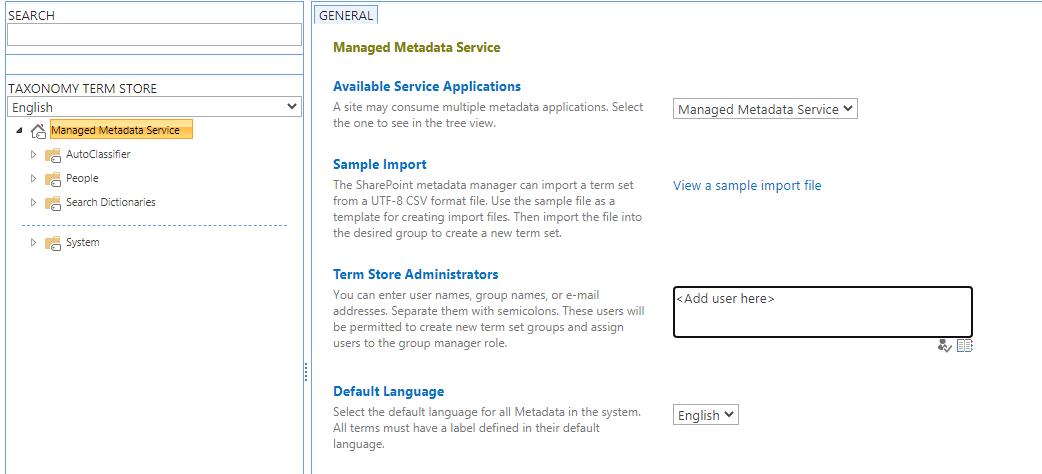
Task: Click the Term Store Administrators user field
Action: (822, 312)
